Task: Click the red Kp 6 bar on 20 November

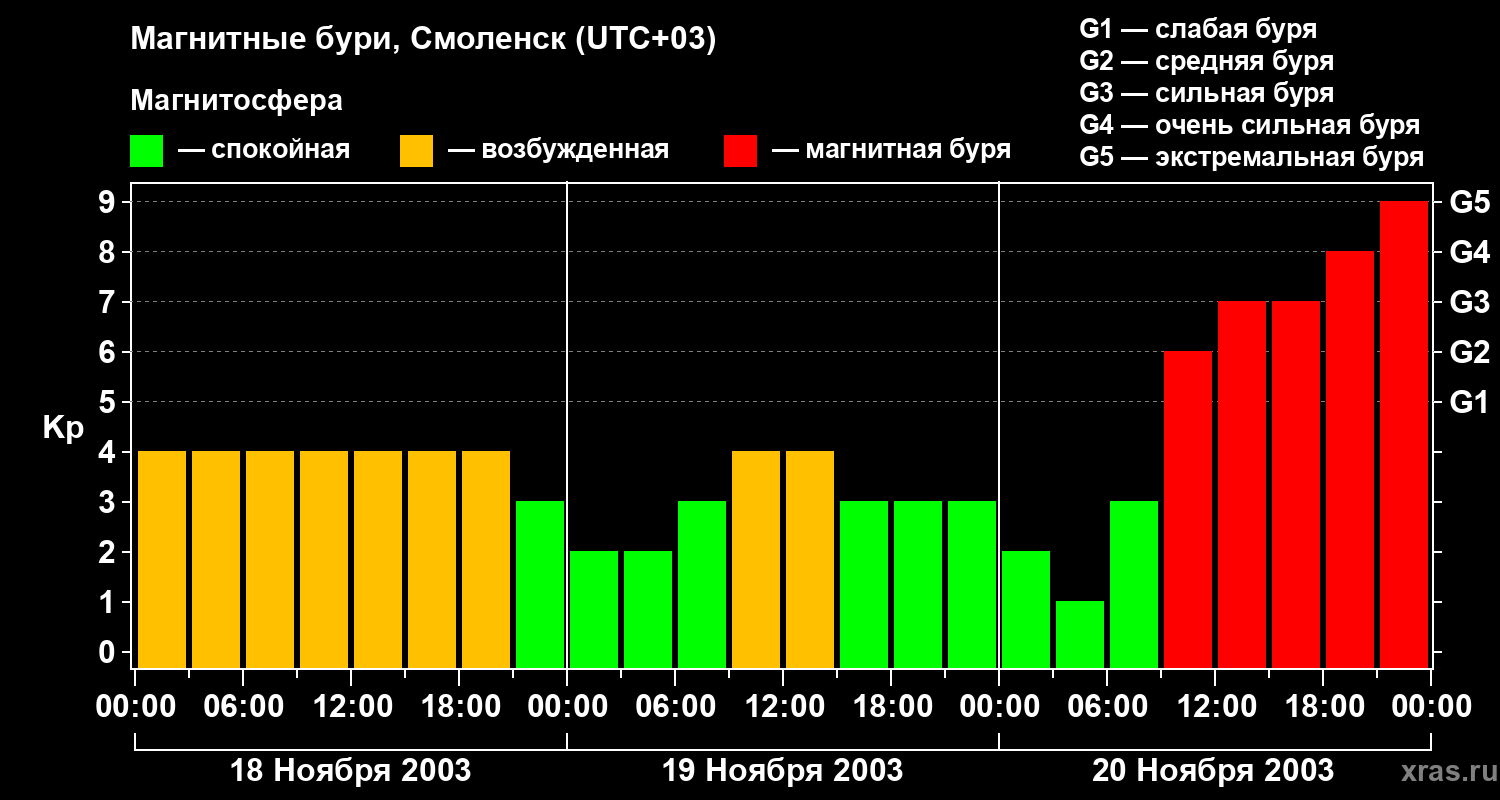Action: [x=1188, y=510]
